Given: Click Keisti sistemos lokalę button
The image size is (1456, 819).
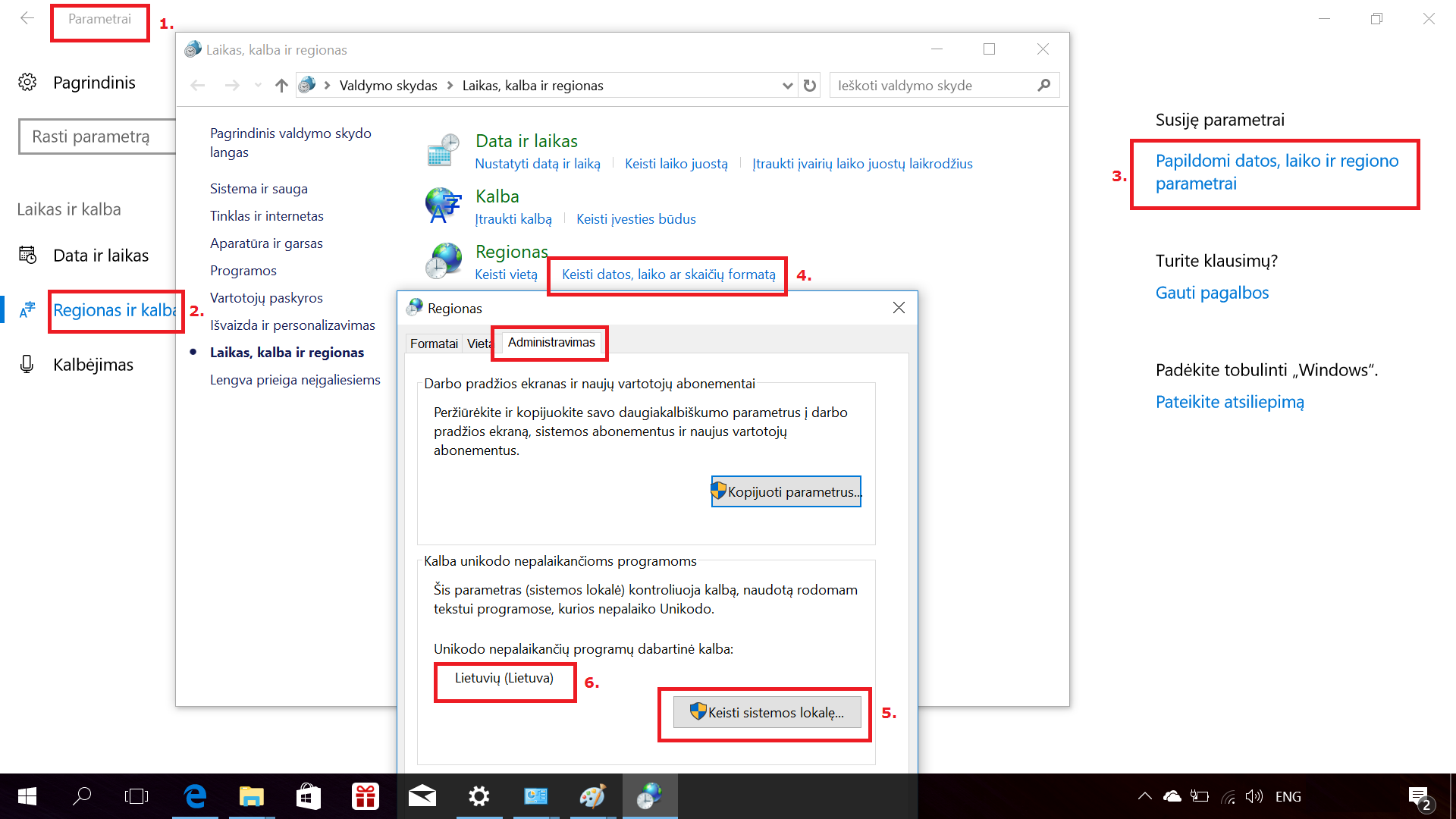Looking at the screenshot, I should pos(767,712).
